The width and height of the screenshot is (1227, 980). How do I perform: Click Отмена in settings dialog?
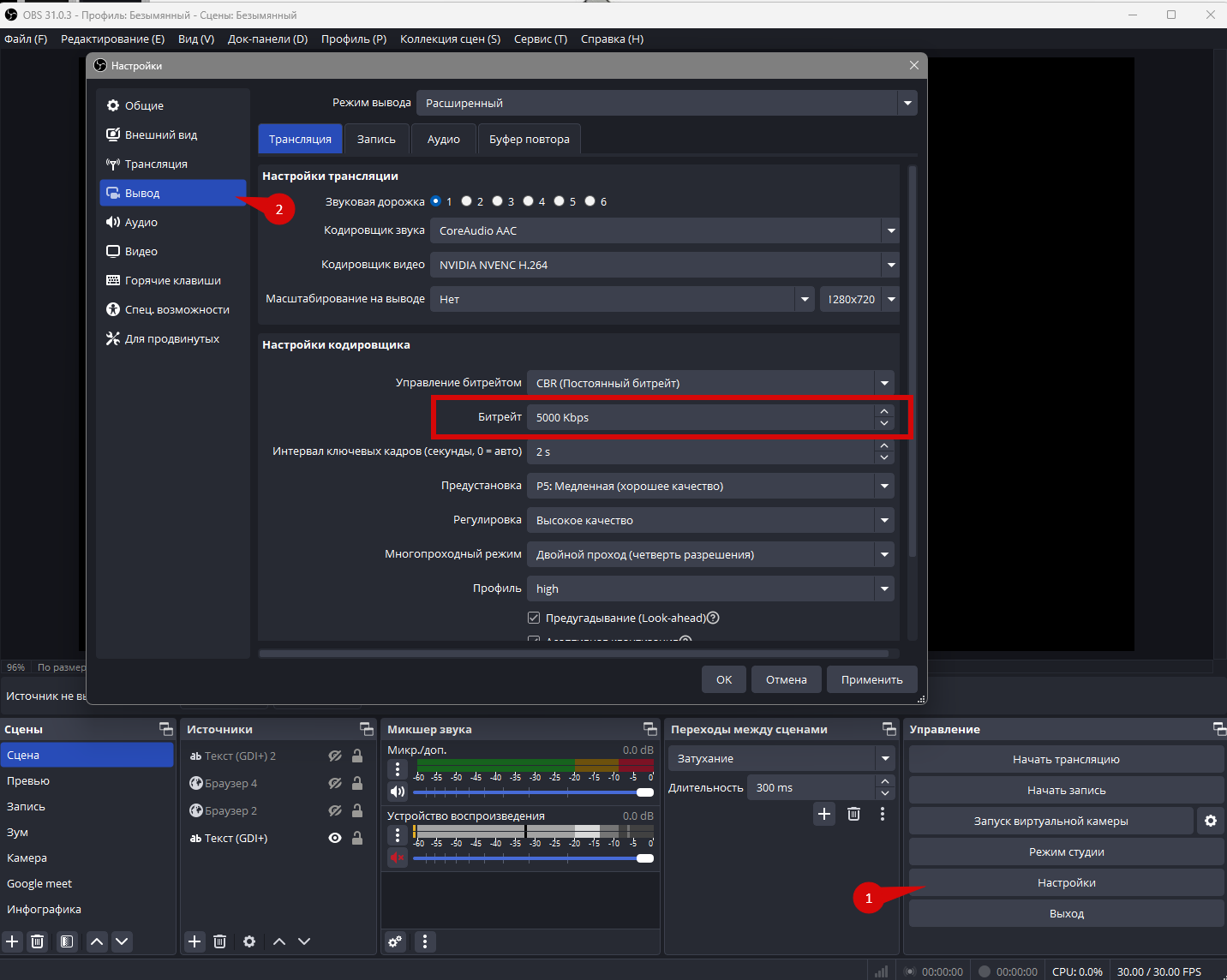[x=787, y=679]
